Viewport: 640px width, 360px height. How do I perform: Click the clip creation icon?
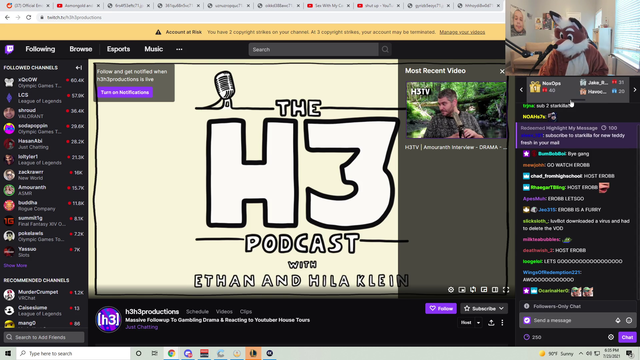(x=473, y=290)
